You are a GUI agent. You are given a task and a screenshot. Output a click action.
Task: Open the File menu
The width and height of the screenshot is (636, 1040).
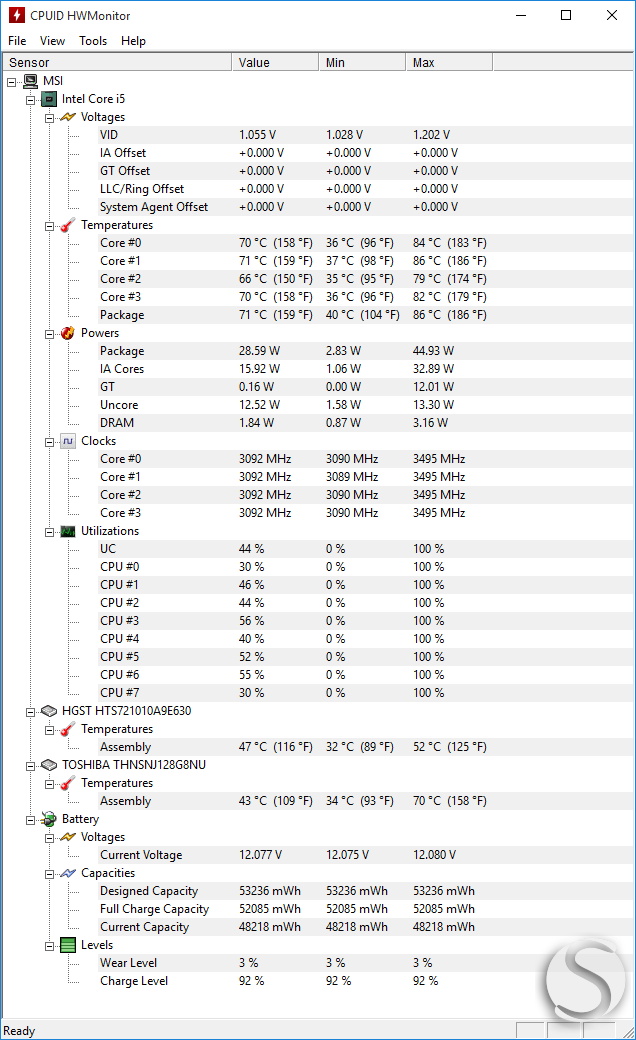pos(17,41)
